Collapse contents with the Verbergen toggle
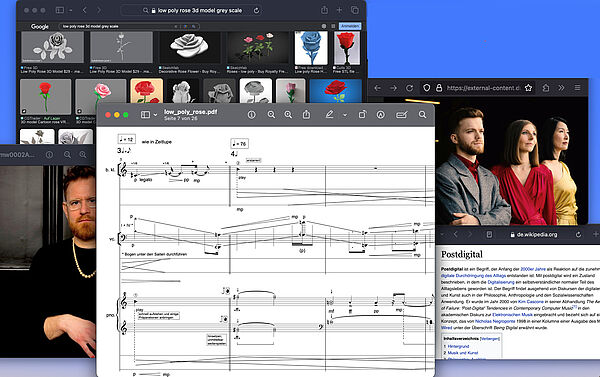600x377 pixels. click(x=490, y=339)
